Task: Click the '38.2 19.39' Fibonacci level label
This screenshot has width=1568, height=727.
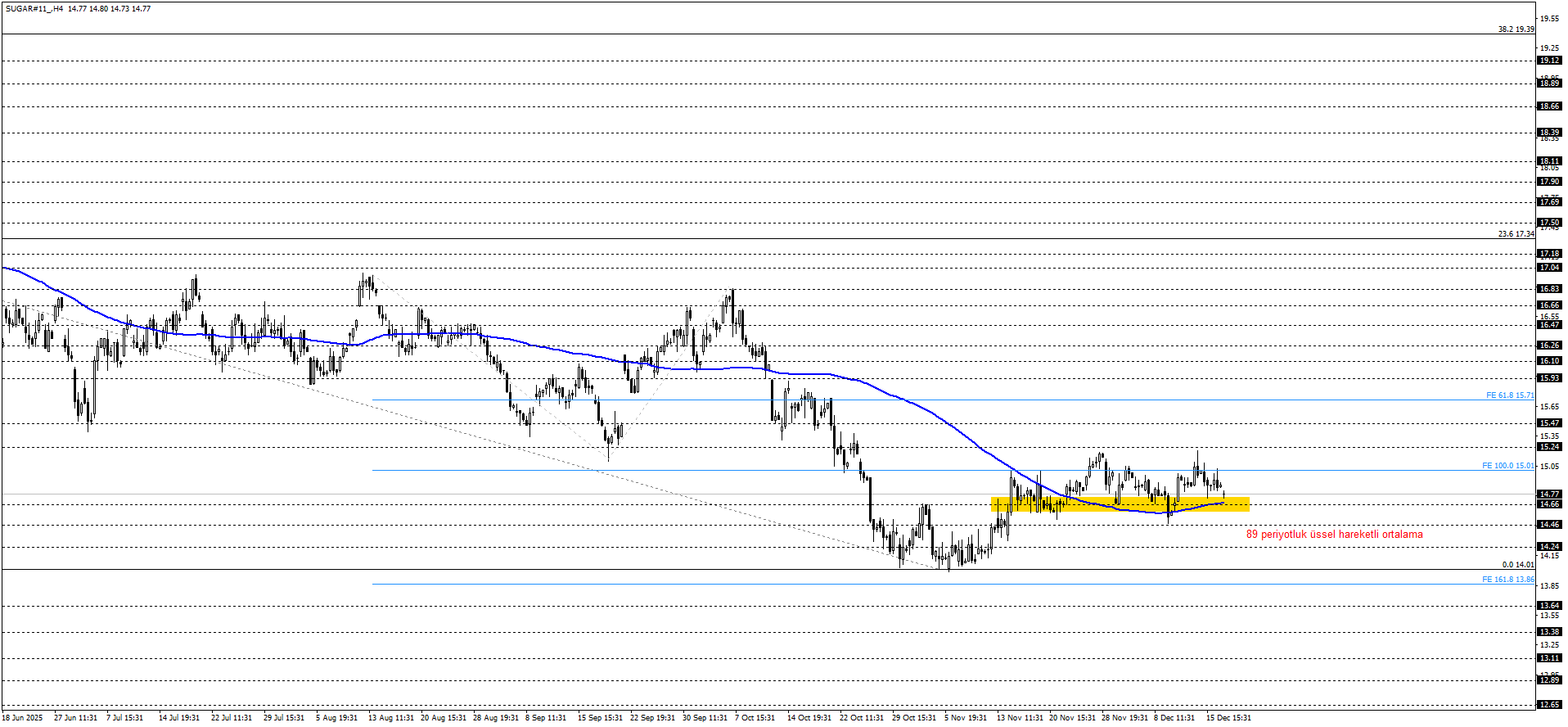Action: 1516,29
